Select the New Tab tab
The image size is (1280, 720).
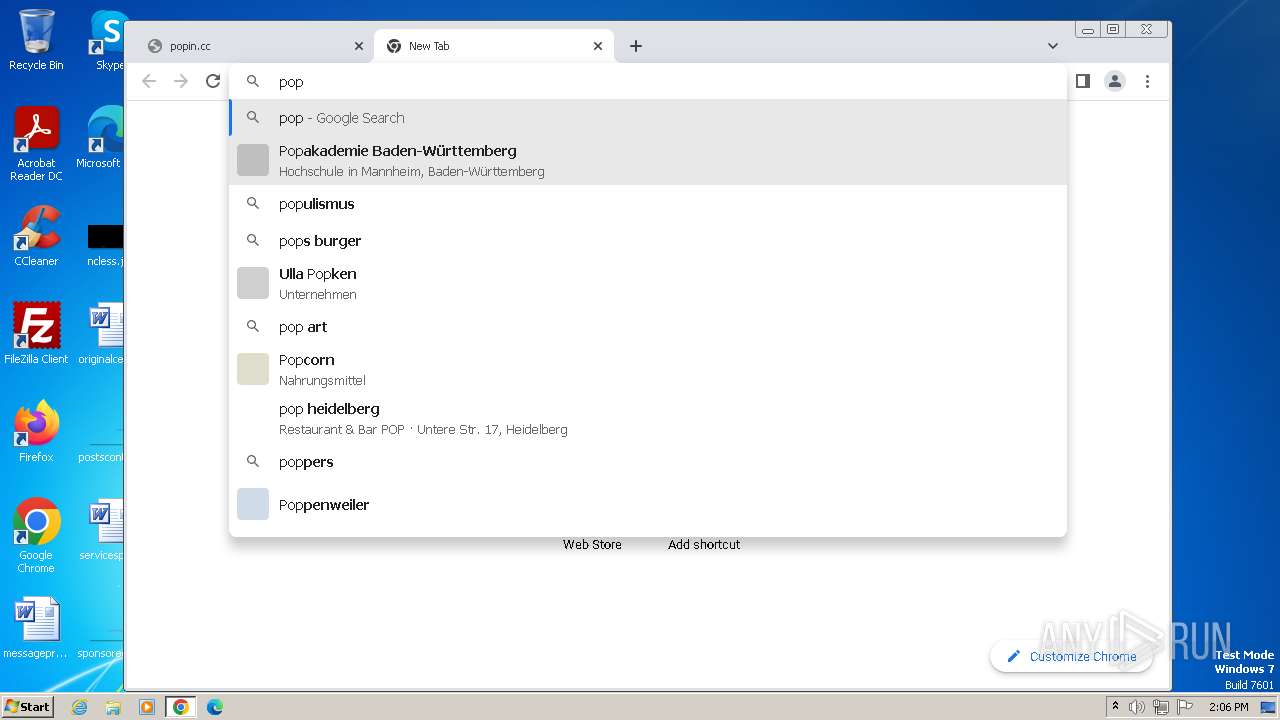pos(494,46)
